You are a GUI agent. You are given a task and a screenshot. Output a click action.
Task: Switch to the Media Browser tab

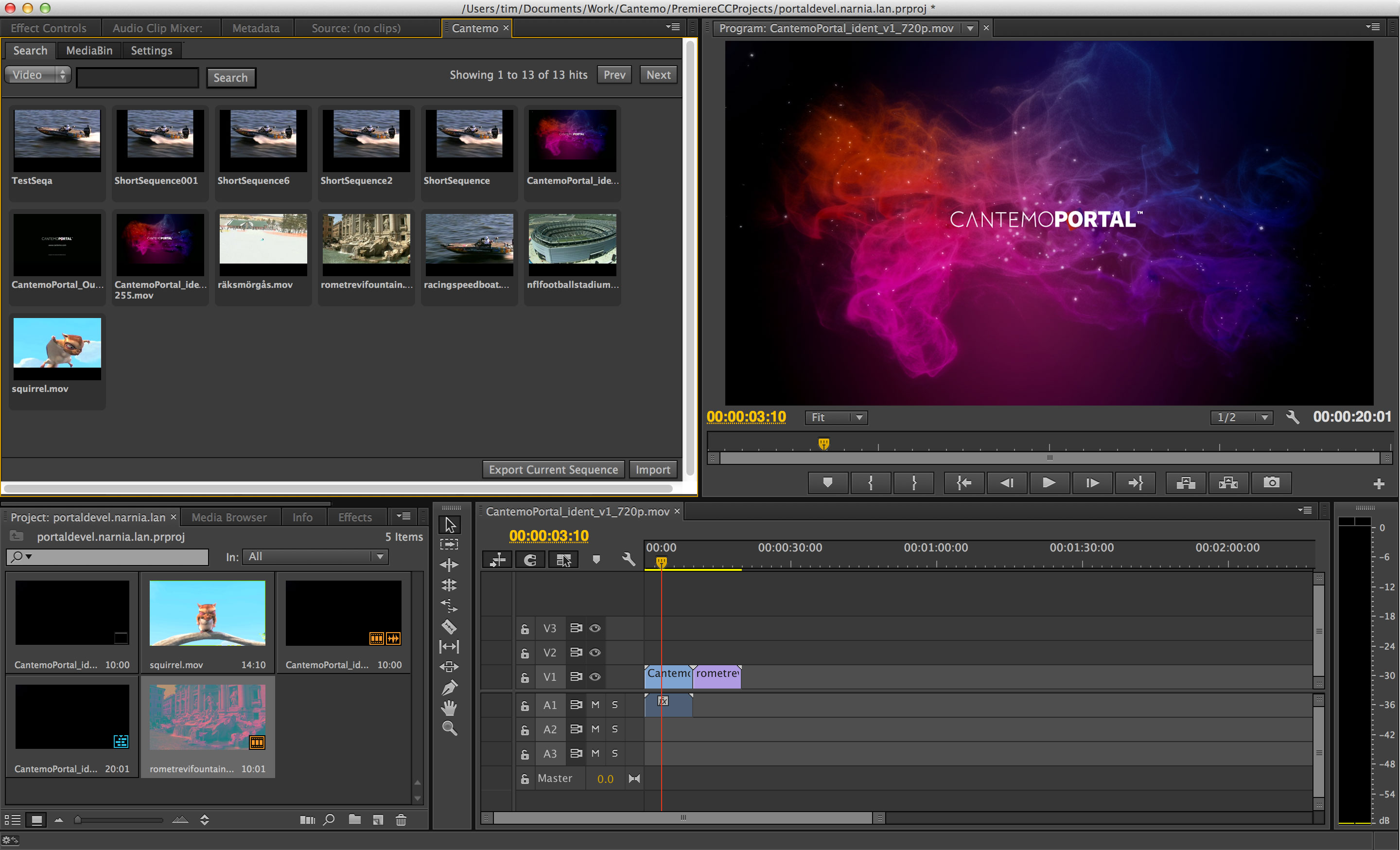(x=229, y=517)
